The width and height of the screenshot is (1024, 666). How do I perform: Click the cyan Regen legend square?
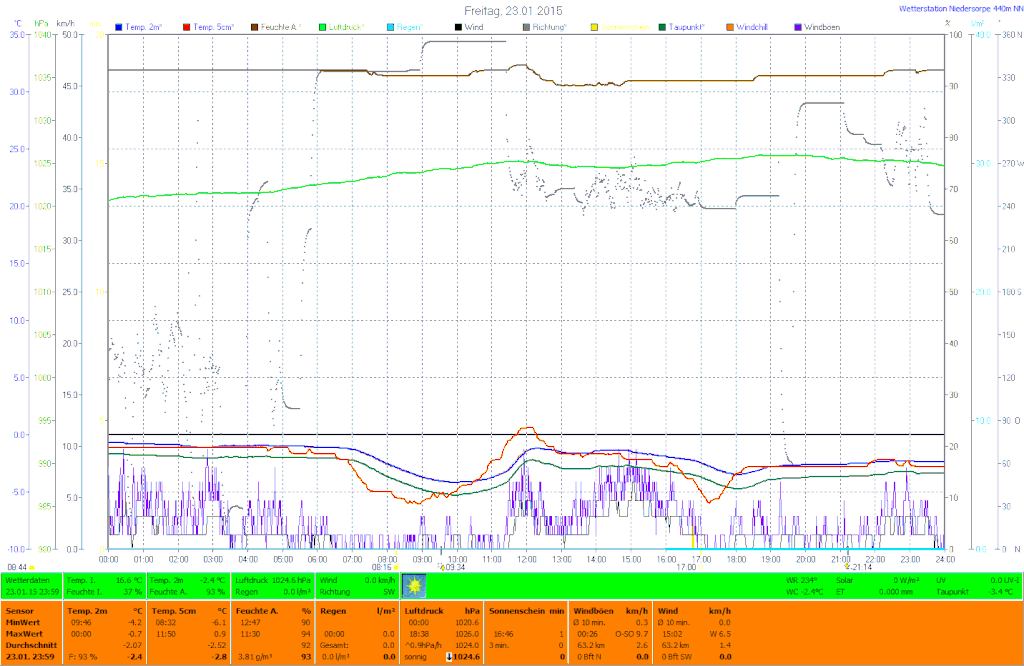point(390,26)
